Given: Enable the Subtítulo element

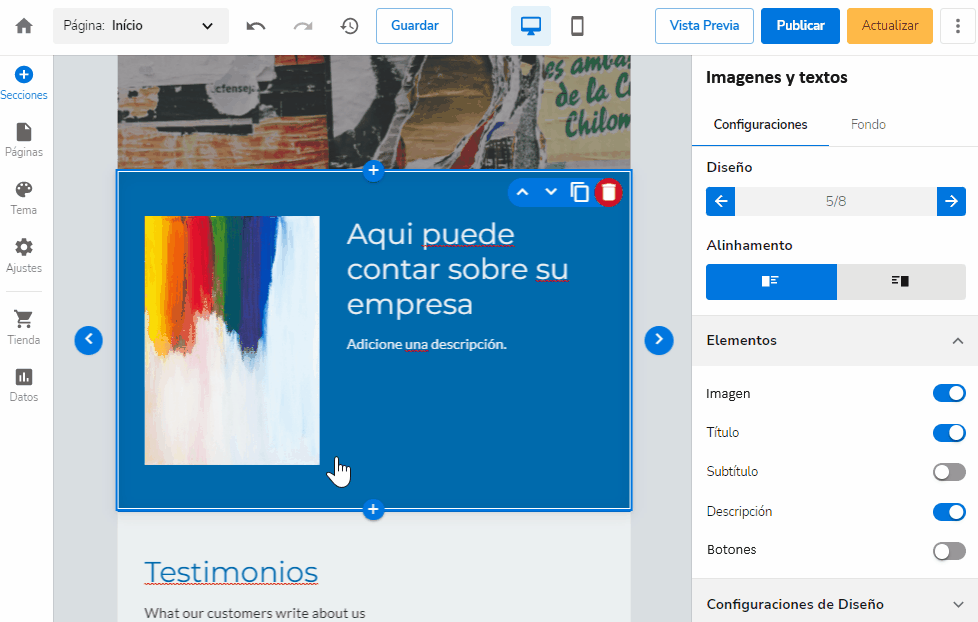Looking at the screenshot, I should (949, 472).
